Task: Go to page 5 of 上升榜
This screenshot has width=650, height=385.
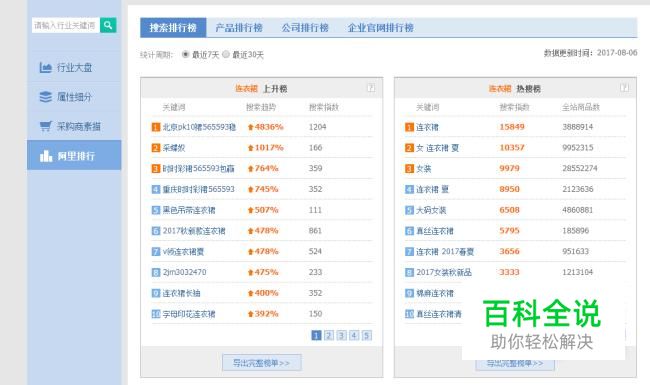Action: tap(367, 335)
